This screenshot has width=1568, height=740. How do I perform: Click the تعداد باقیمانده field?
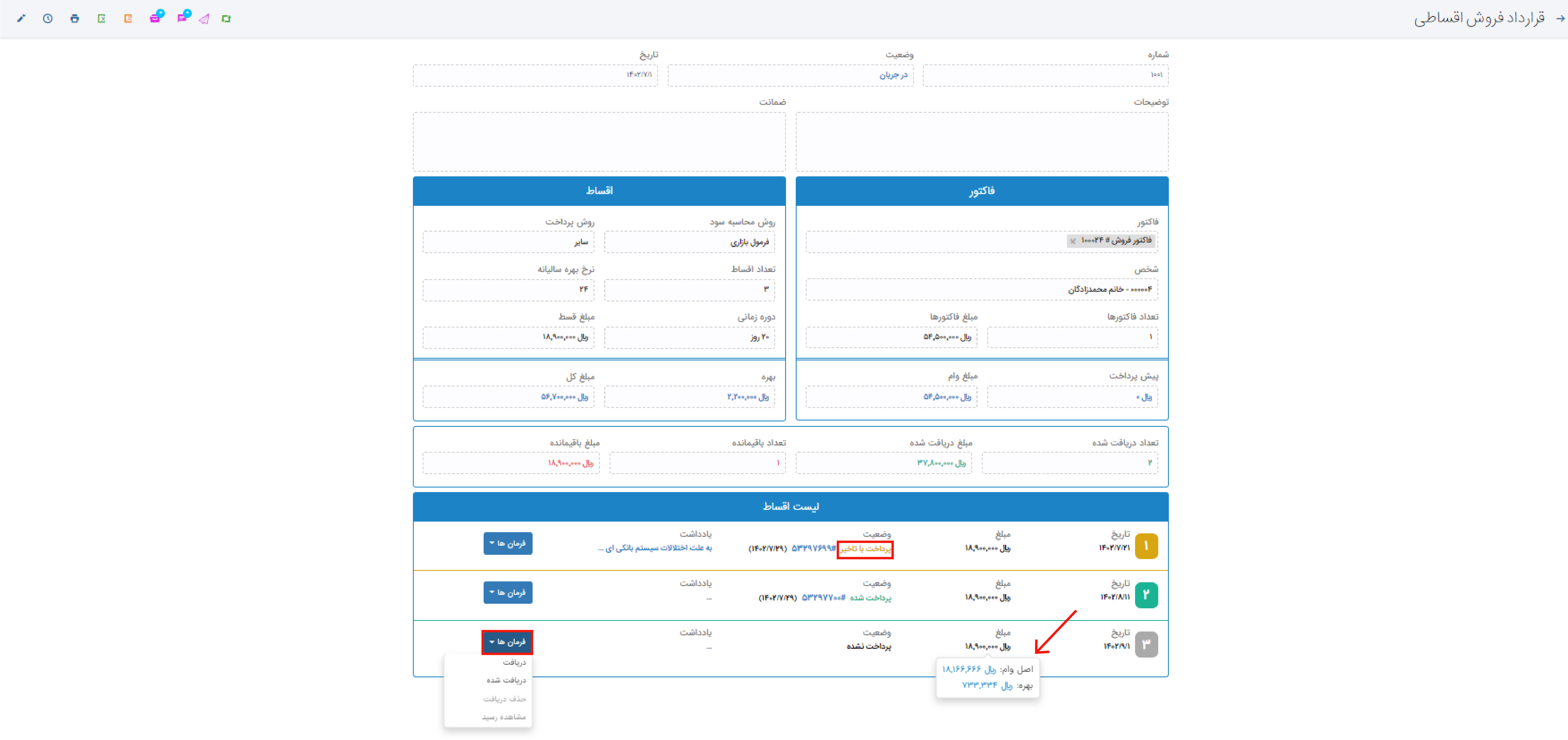click(x=698, y=463)
